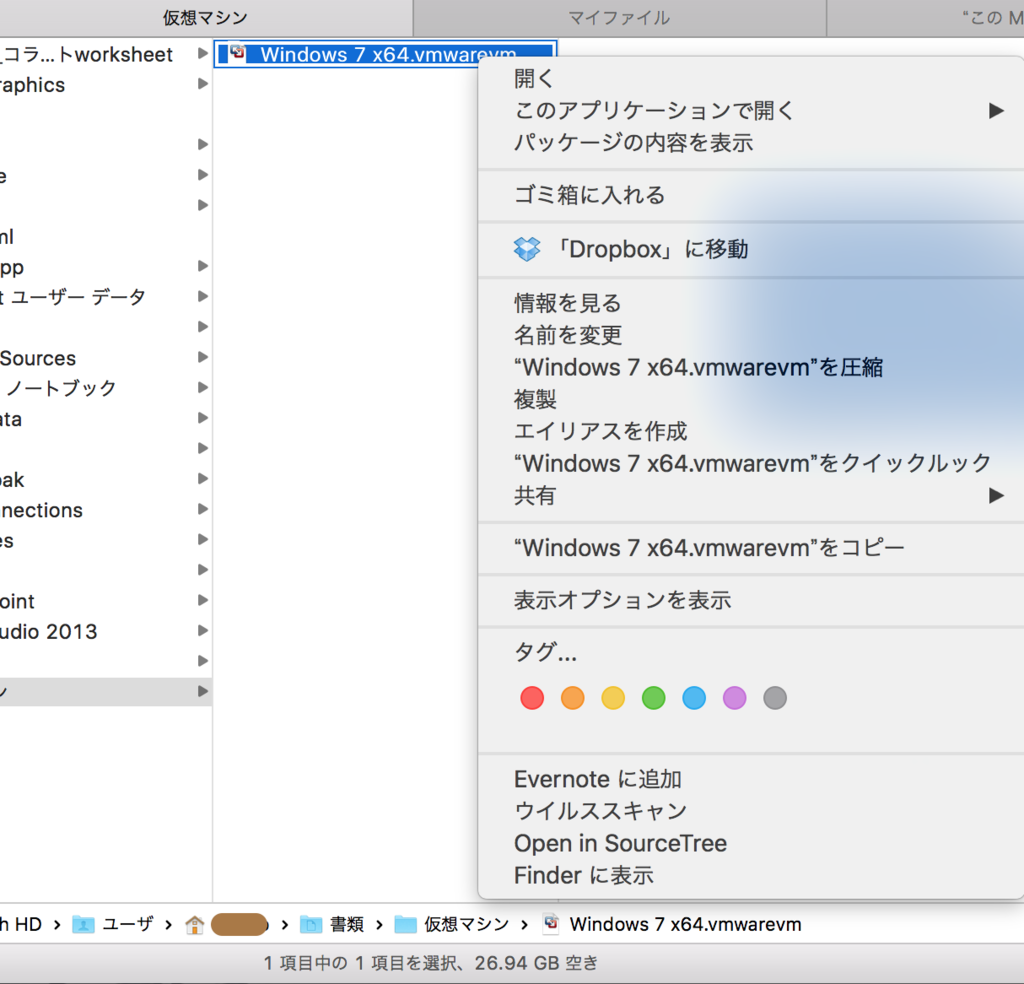Choose 複製 from the menu

click(751, 399)
